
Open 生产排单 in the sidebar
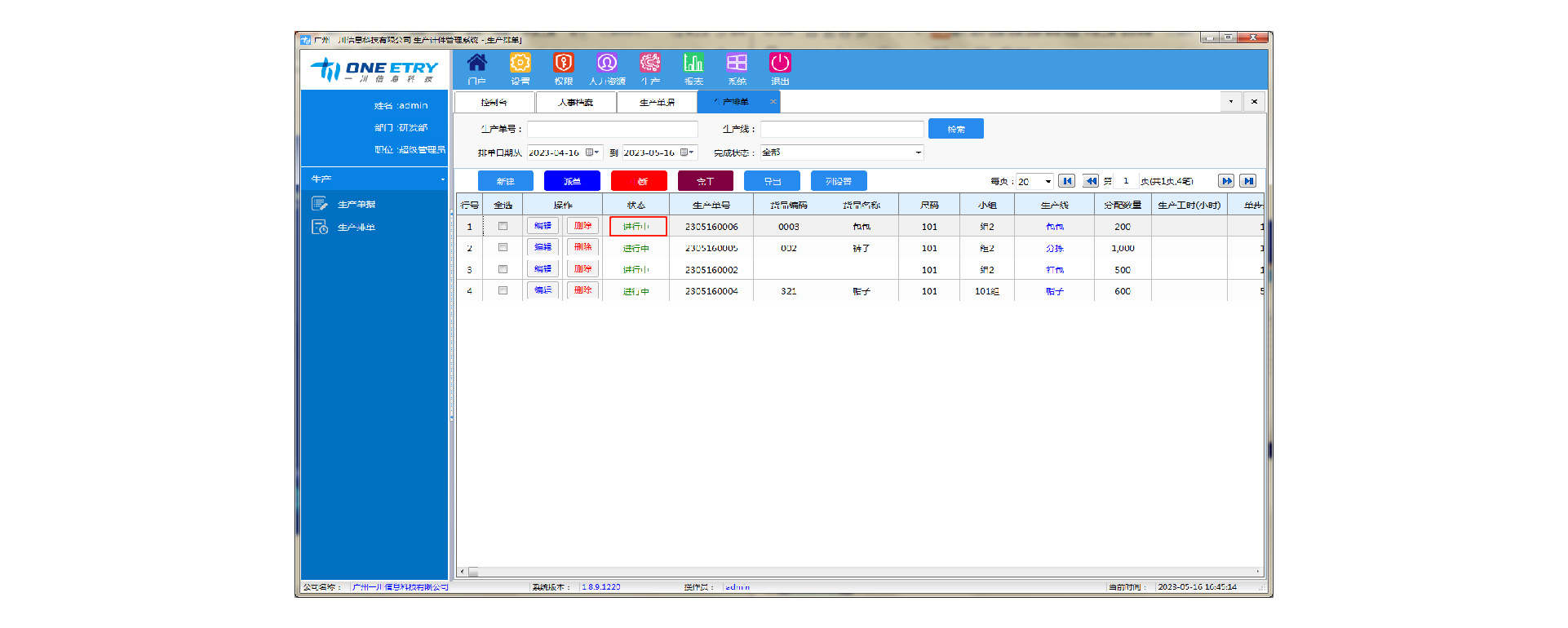pyautogui.click(x=357, y=228)
